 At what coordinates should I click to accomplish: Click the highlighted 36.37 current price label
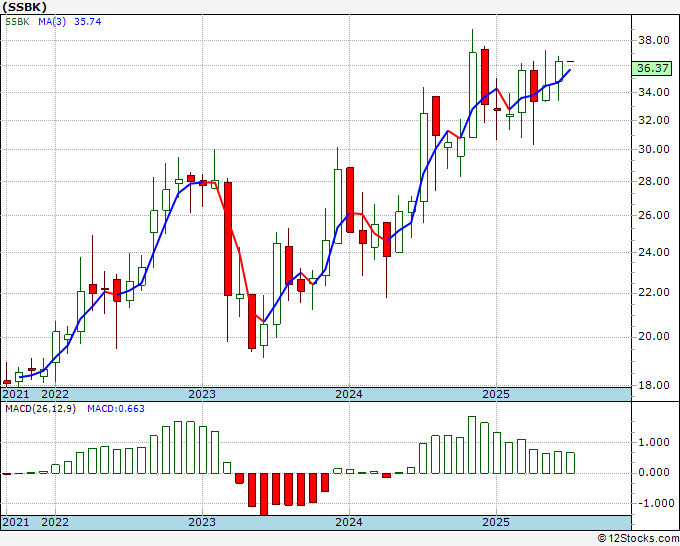click(x=652, y=68)
